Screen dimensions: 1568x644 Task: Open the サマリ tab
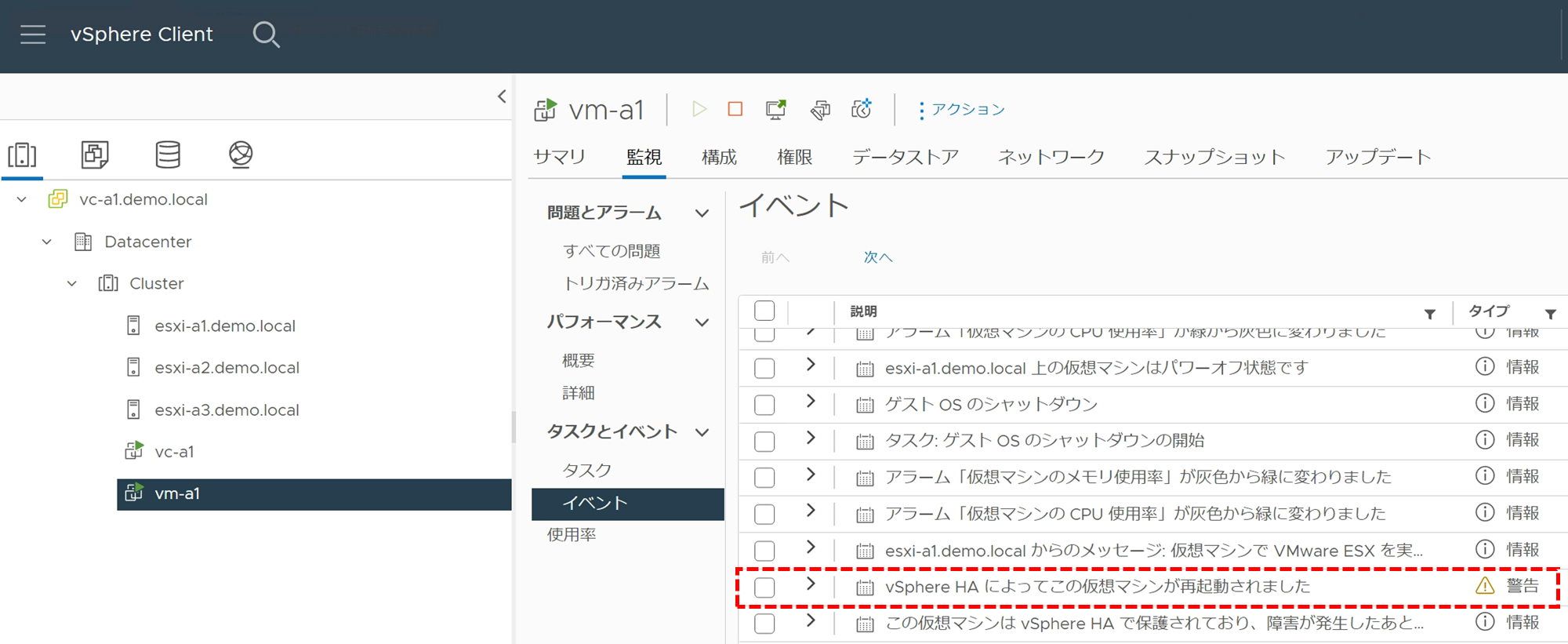(x=559, y=157)
